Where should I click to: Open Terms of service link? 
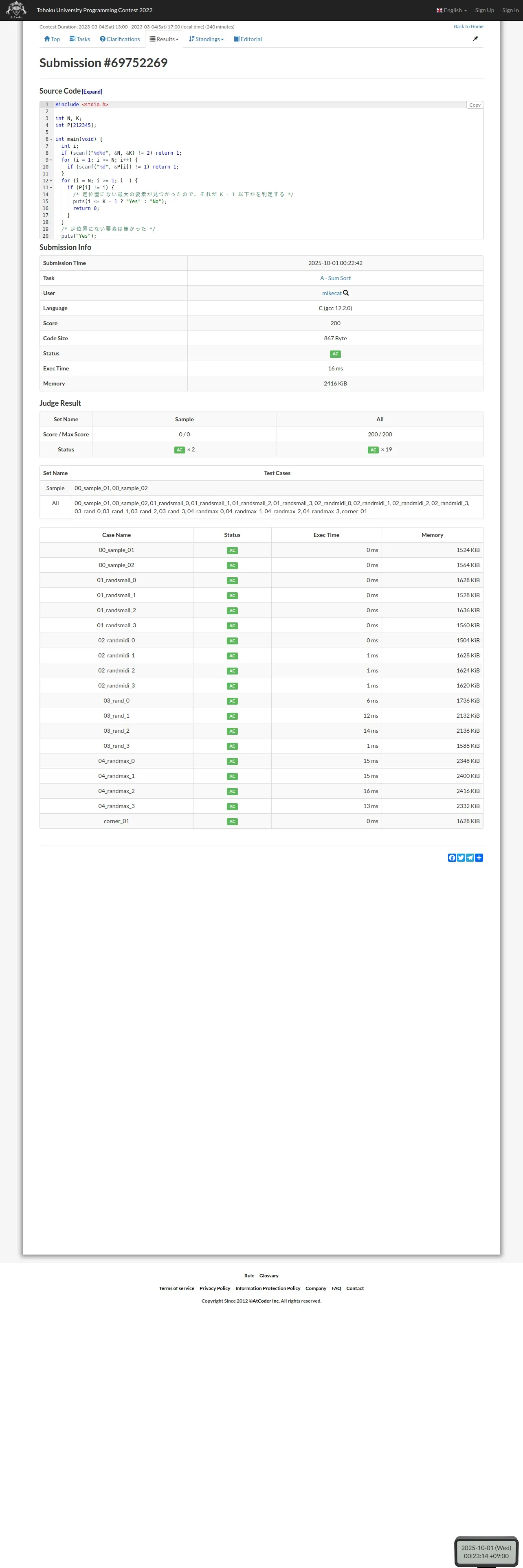pos(176,1288)
